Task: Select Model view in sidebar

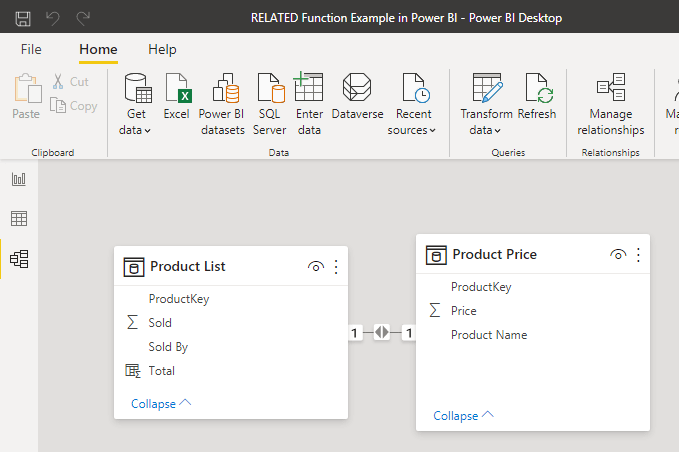Action: pyautogui.click(x=19, y=259)
